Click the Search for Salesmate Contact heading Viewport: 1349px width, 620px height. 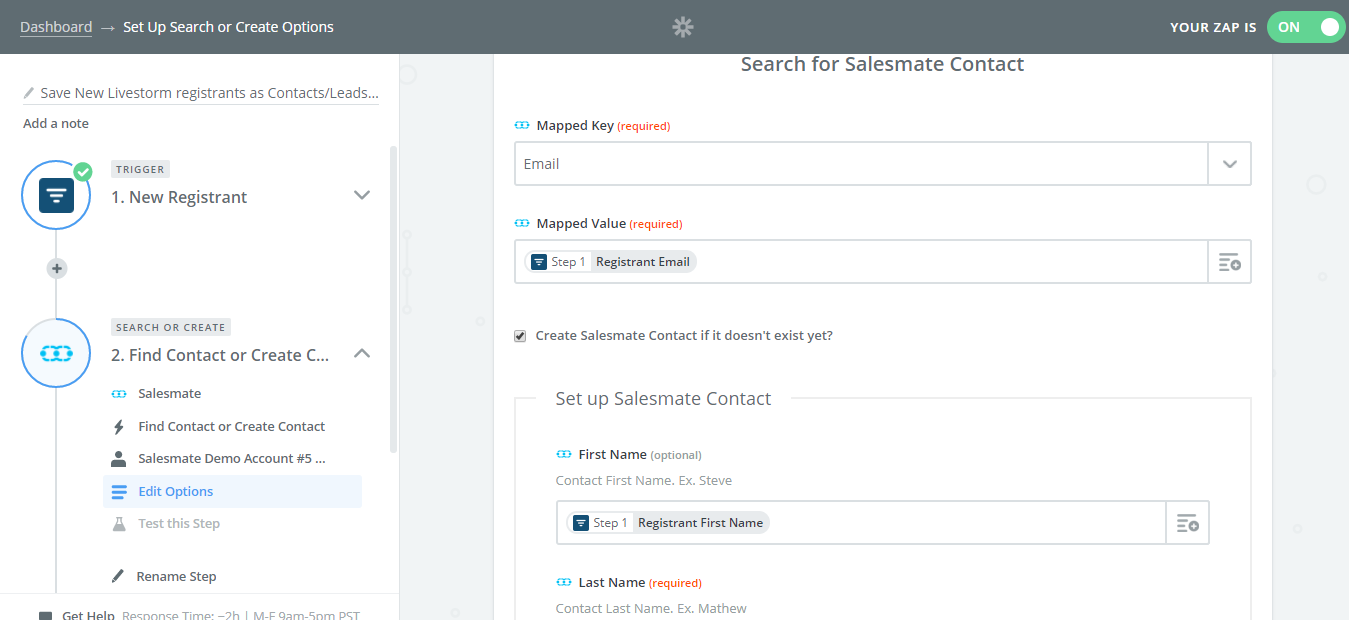point(882,64)
